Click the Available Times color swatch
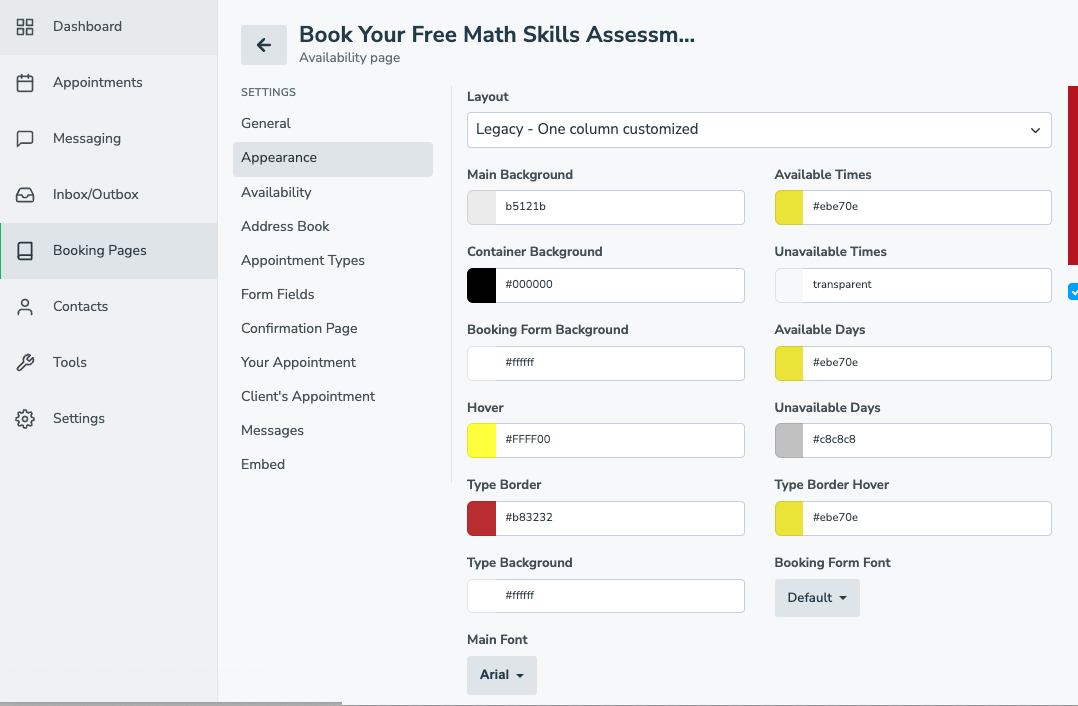 pos(789,208)
